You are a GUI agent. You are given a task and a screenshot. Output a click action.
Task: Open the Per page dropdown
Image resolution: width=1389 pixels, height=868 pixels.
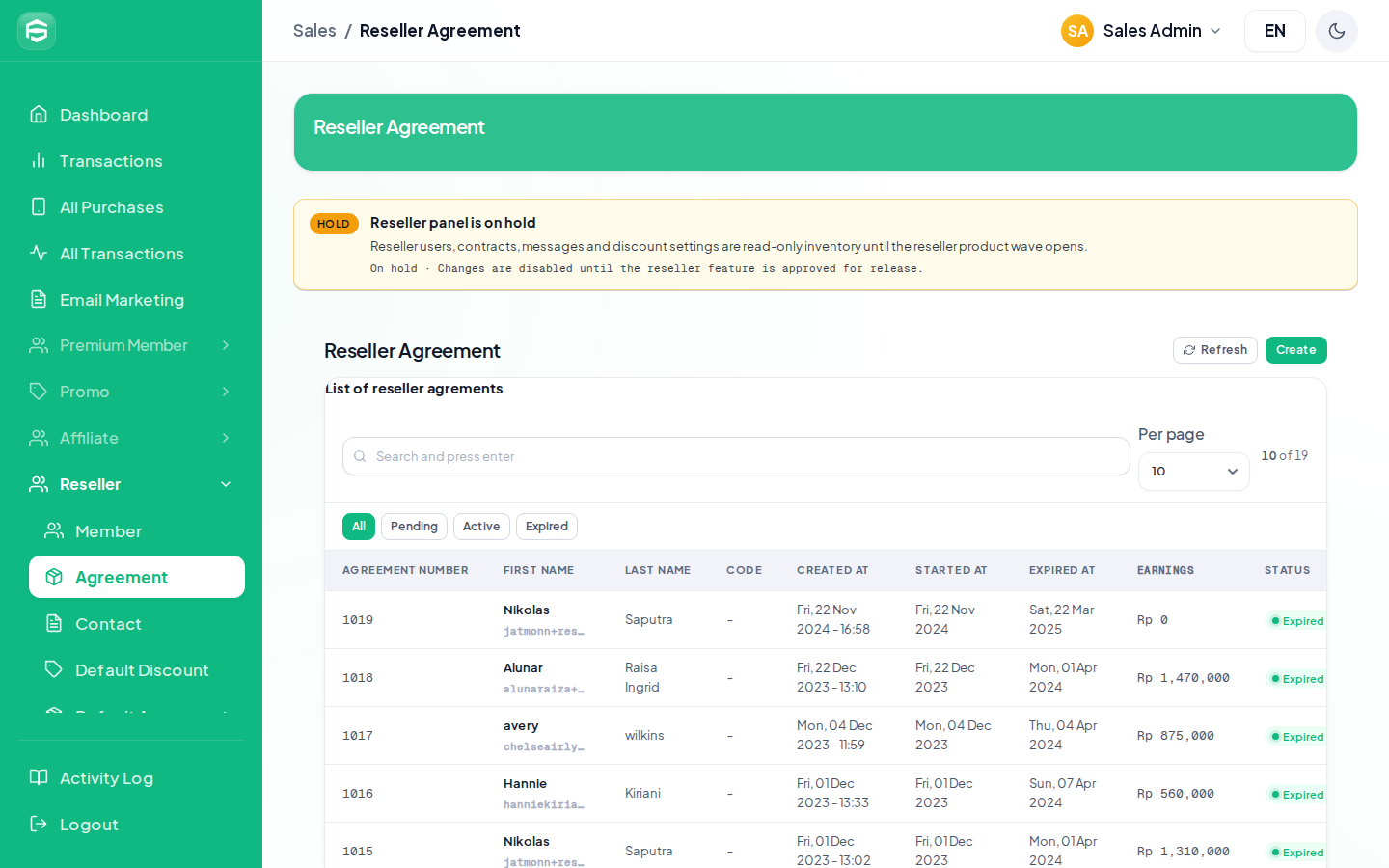[x=1194, y=472]
